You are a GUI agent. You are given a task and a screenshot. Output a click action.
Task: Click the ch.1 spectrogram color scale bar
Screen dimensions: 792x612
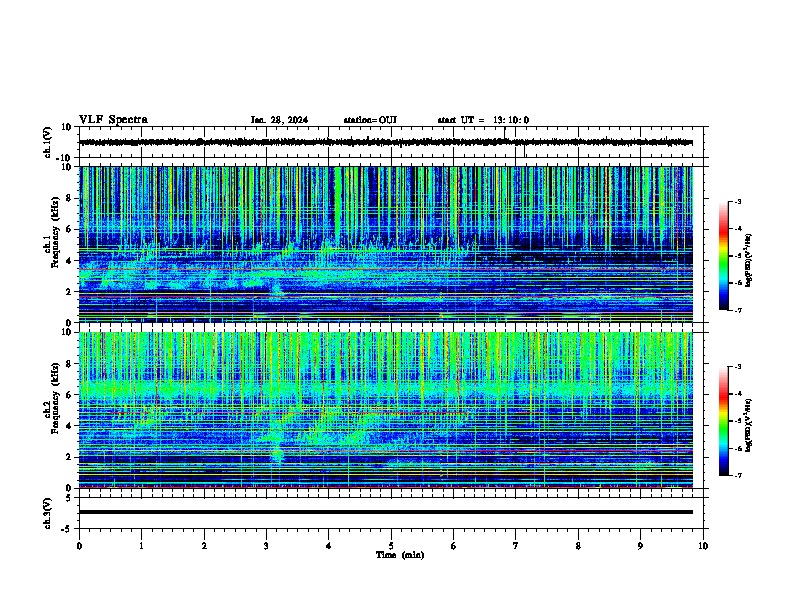[x=723, y=256]
